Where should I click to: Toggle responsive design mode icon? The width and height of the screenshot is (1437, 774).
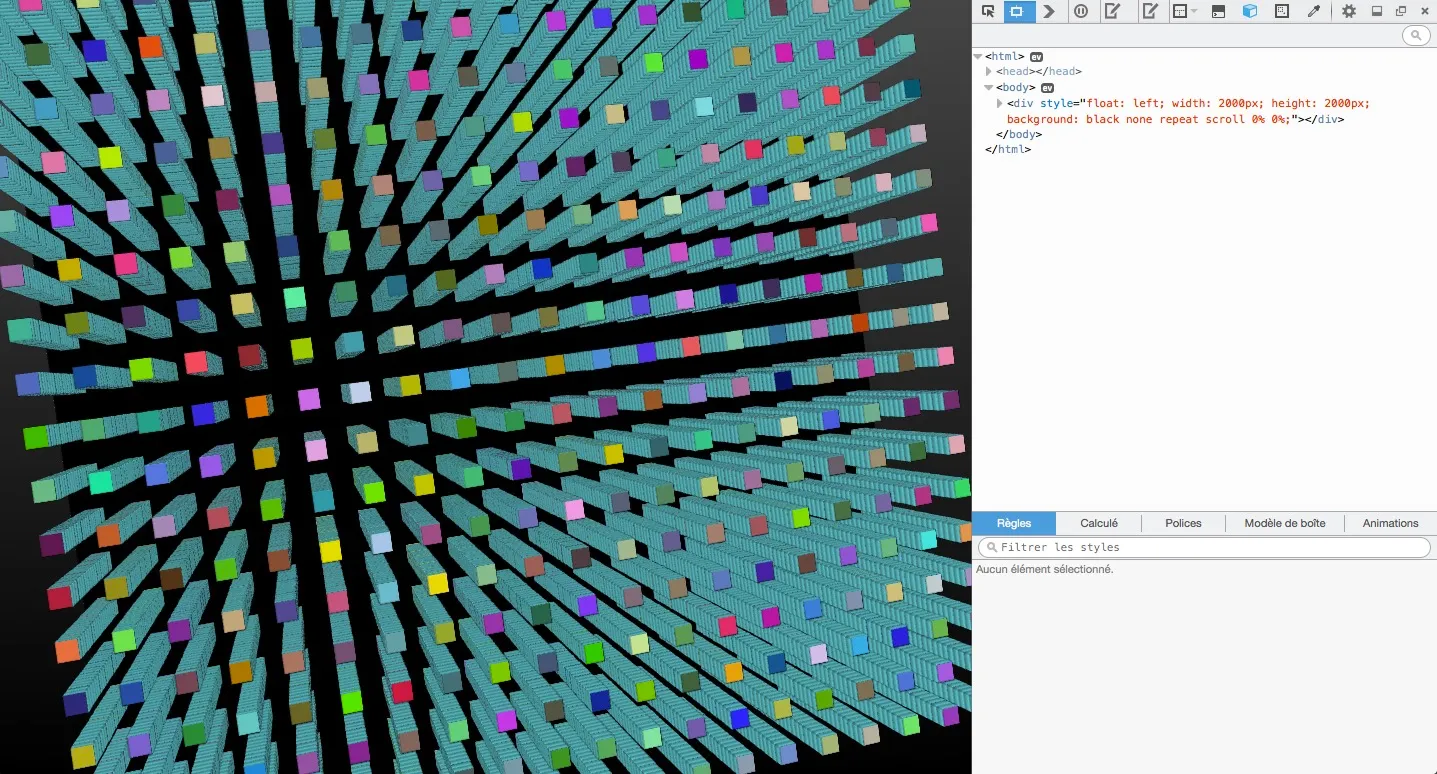(1282, 11)
